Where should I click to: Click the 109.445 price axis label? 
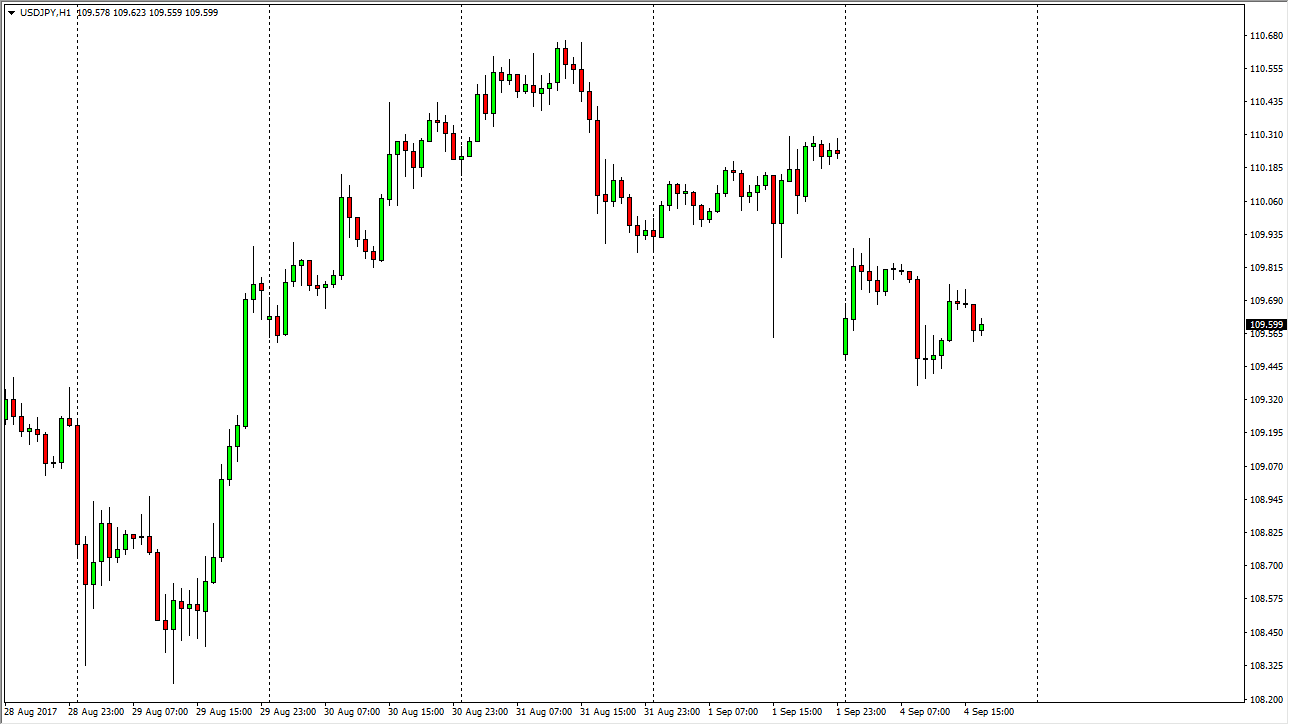click(1265, 367)
